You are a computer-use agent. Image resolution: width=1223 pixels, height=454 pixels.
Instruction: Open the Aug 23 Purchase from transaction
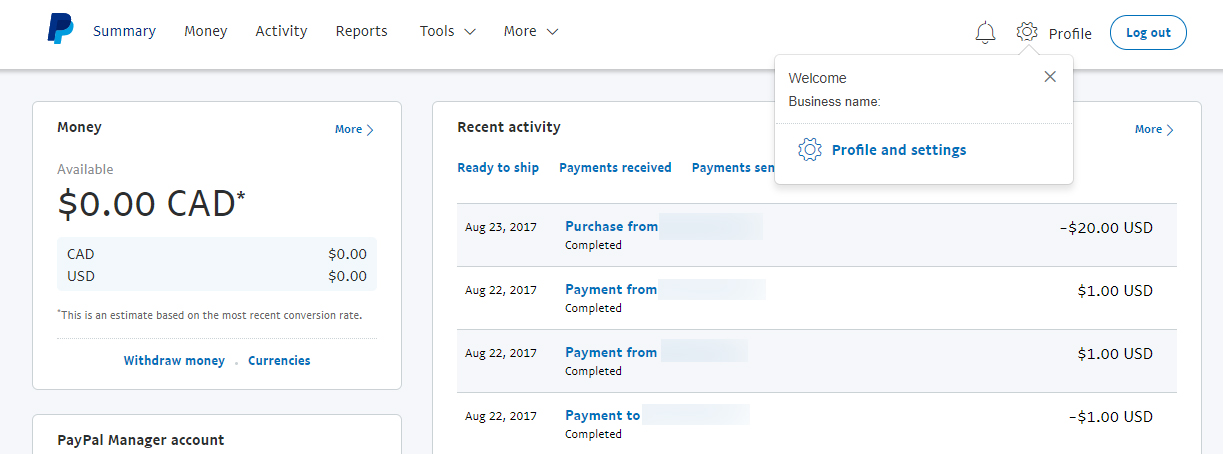click(x=611, y=226)
